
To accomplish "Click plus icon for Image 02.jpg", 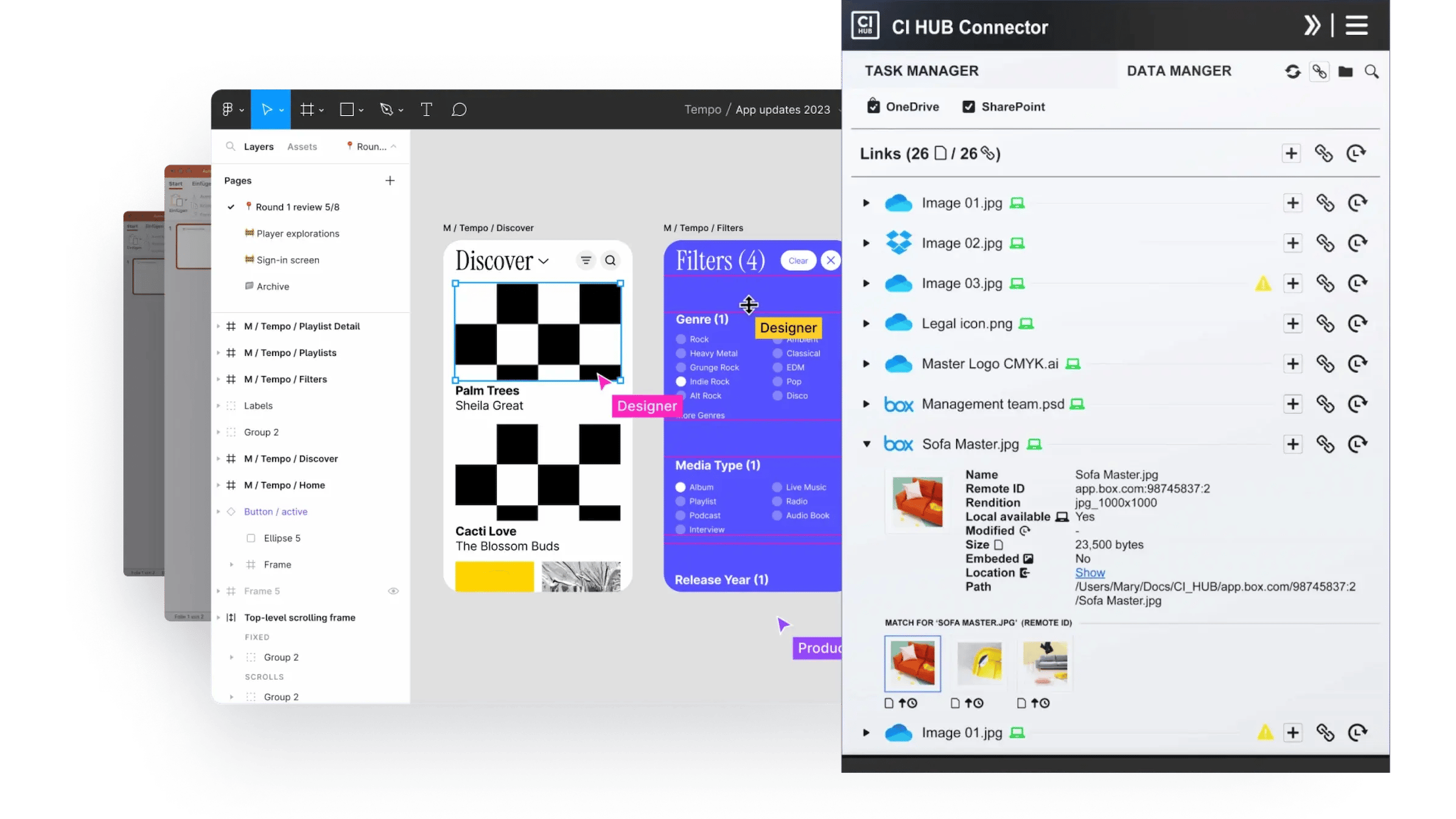I will [1293, 243].
